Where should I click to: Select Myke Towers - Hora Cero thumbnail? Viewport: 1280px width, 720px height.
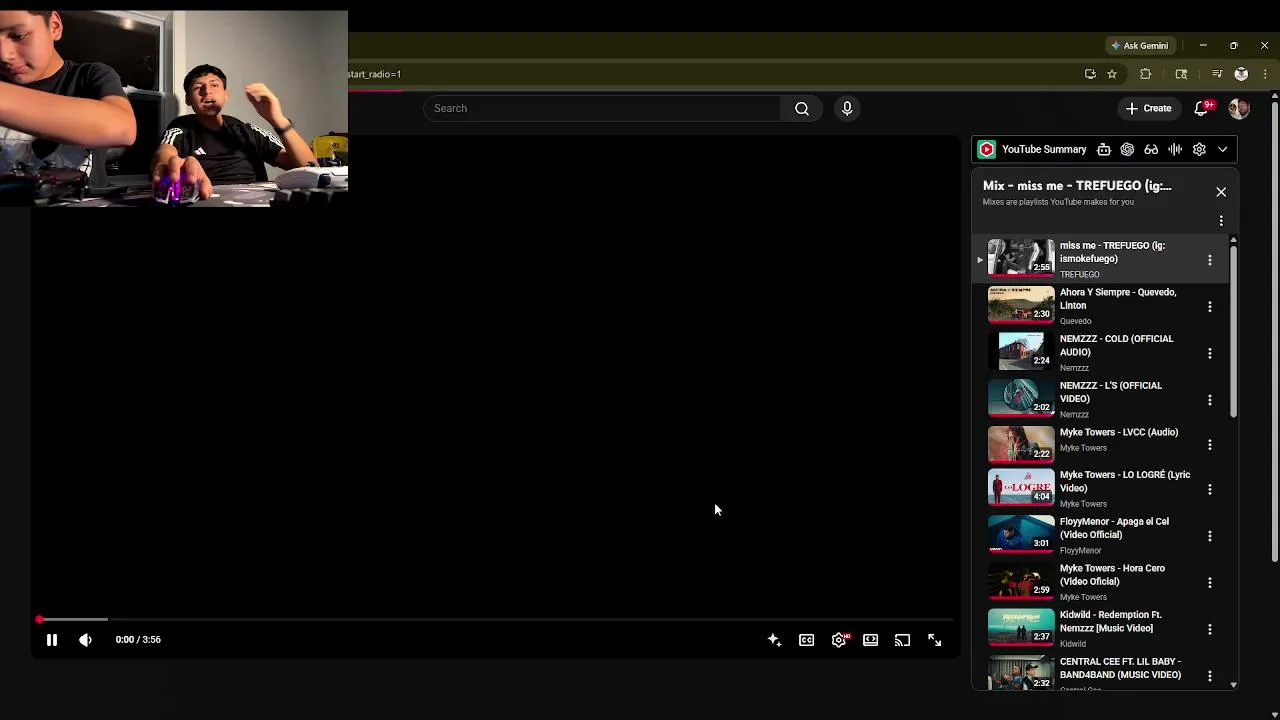point(1021,581)
